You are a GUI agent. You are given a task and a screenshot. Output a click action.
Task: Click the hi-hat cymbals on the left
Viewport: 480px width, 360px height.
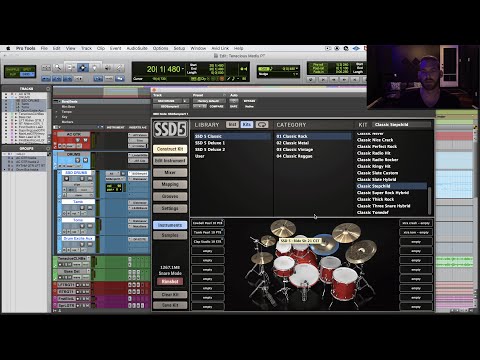[x=261, y=257]
